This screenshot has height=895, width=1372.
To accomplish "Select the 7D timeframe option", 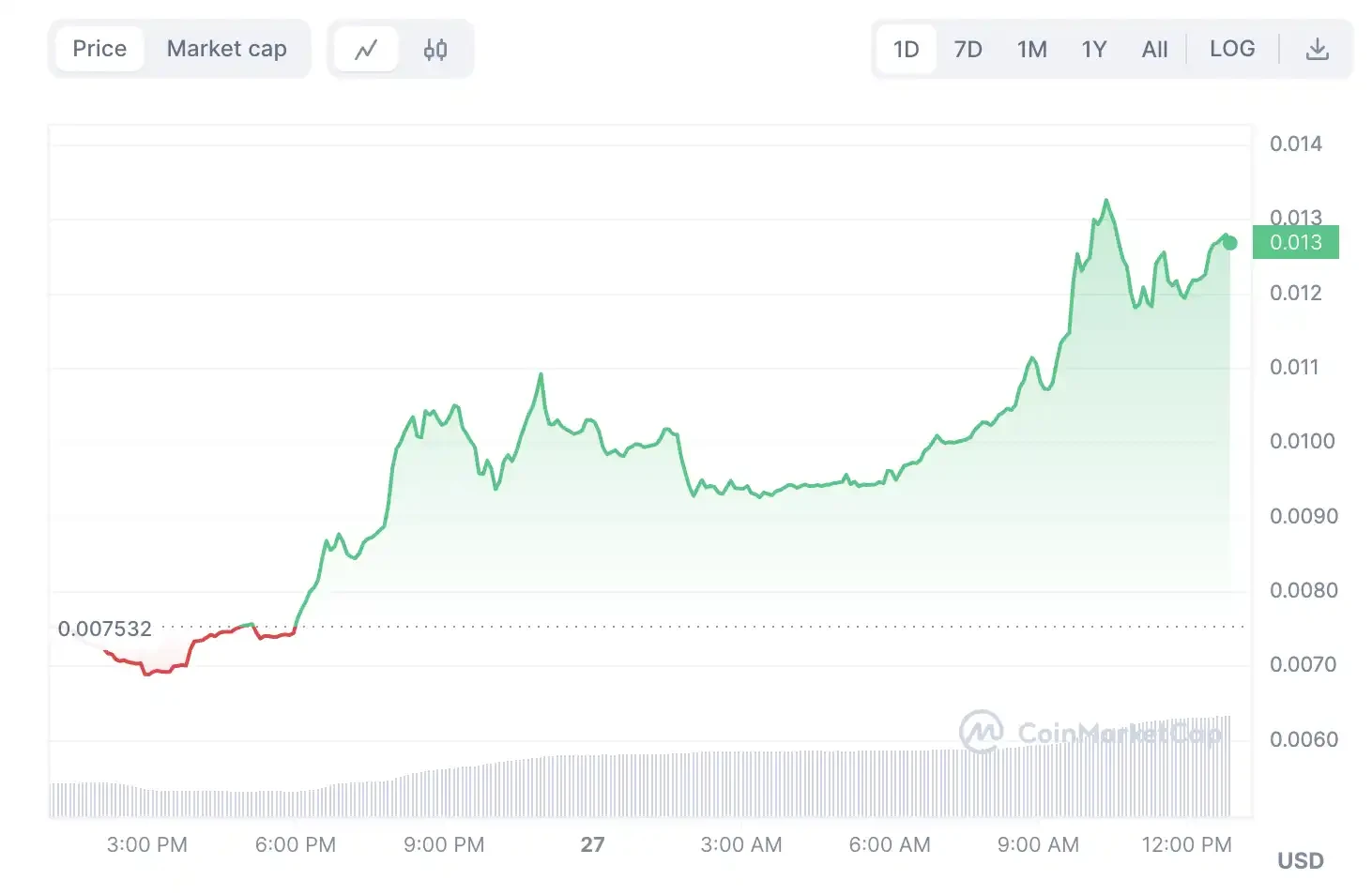I will [968, 49].
